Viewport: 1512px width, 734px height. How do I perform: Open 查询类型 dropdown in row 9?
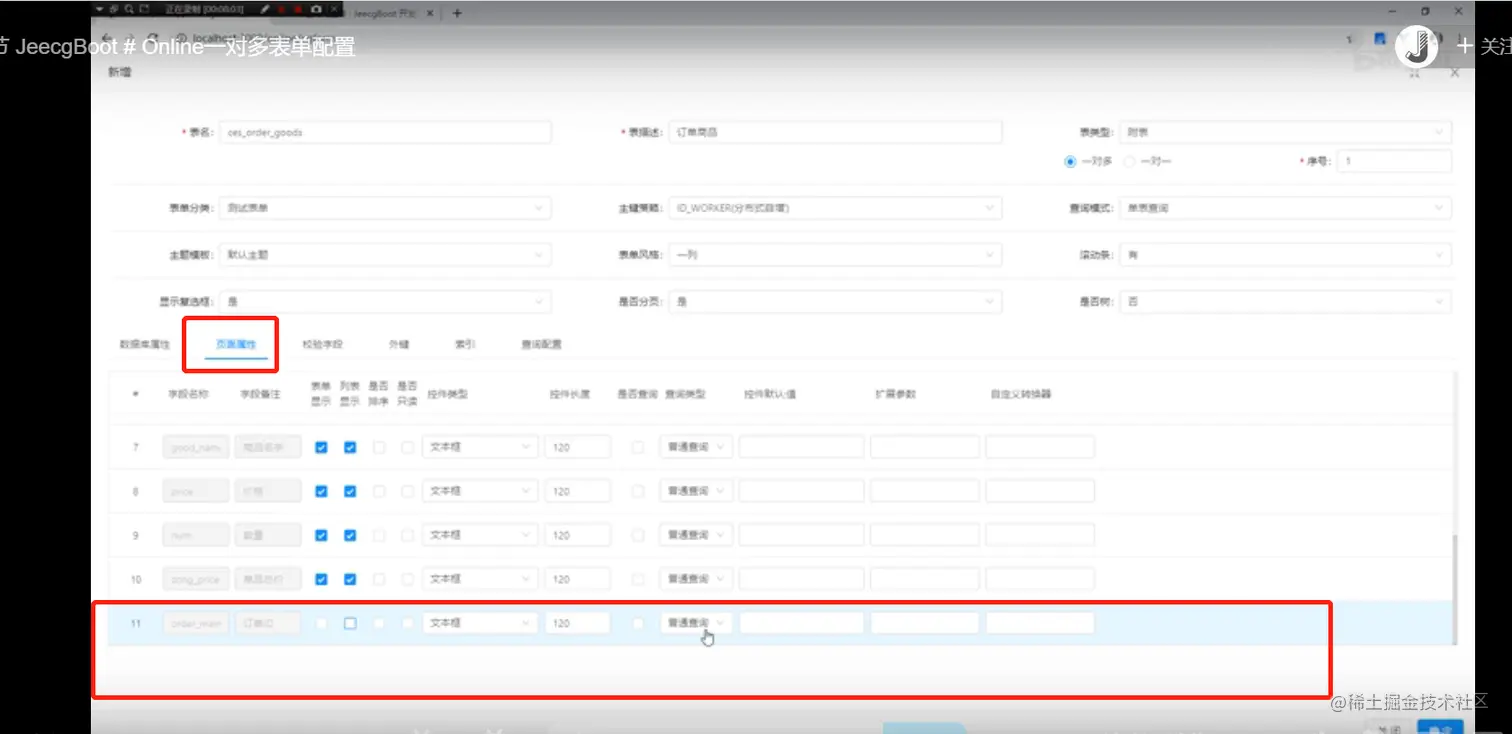(x=697, y=535)
